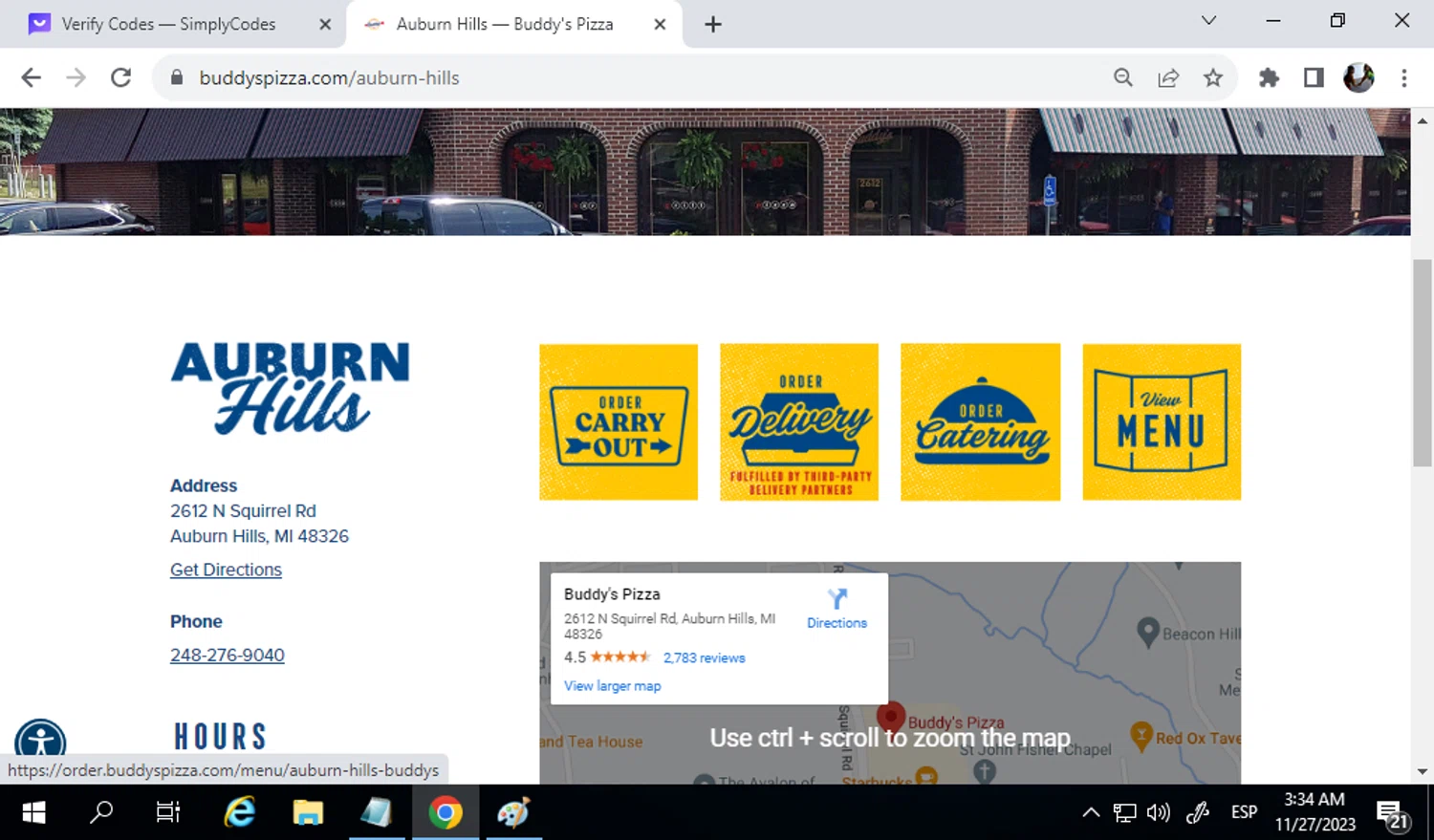Switch to the Verify Codes — SimplyCodes tab

pyautogui.click(x=168, y=24)
